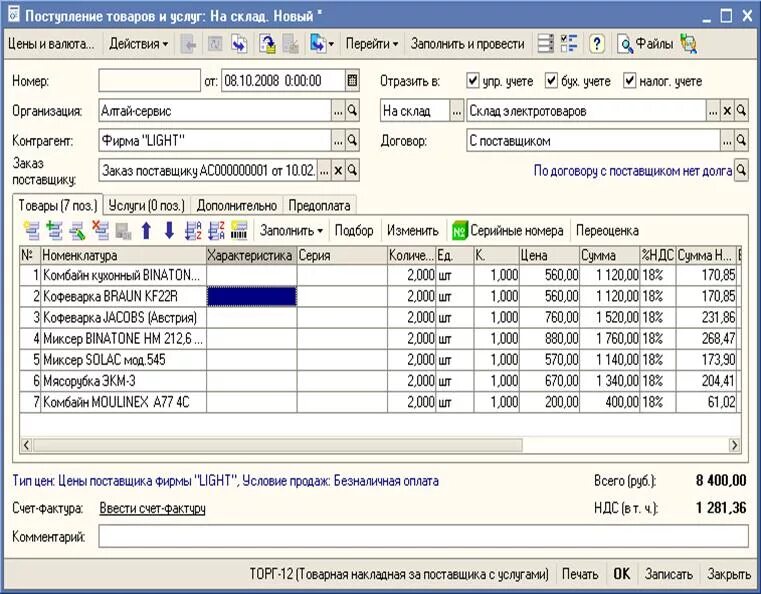Move the selected row up with blue arrow
761x594 pixels.
[x=146, y=231]
